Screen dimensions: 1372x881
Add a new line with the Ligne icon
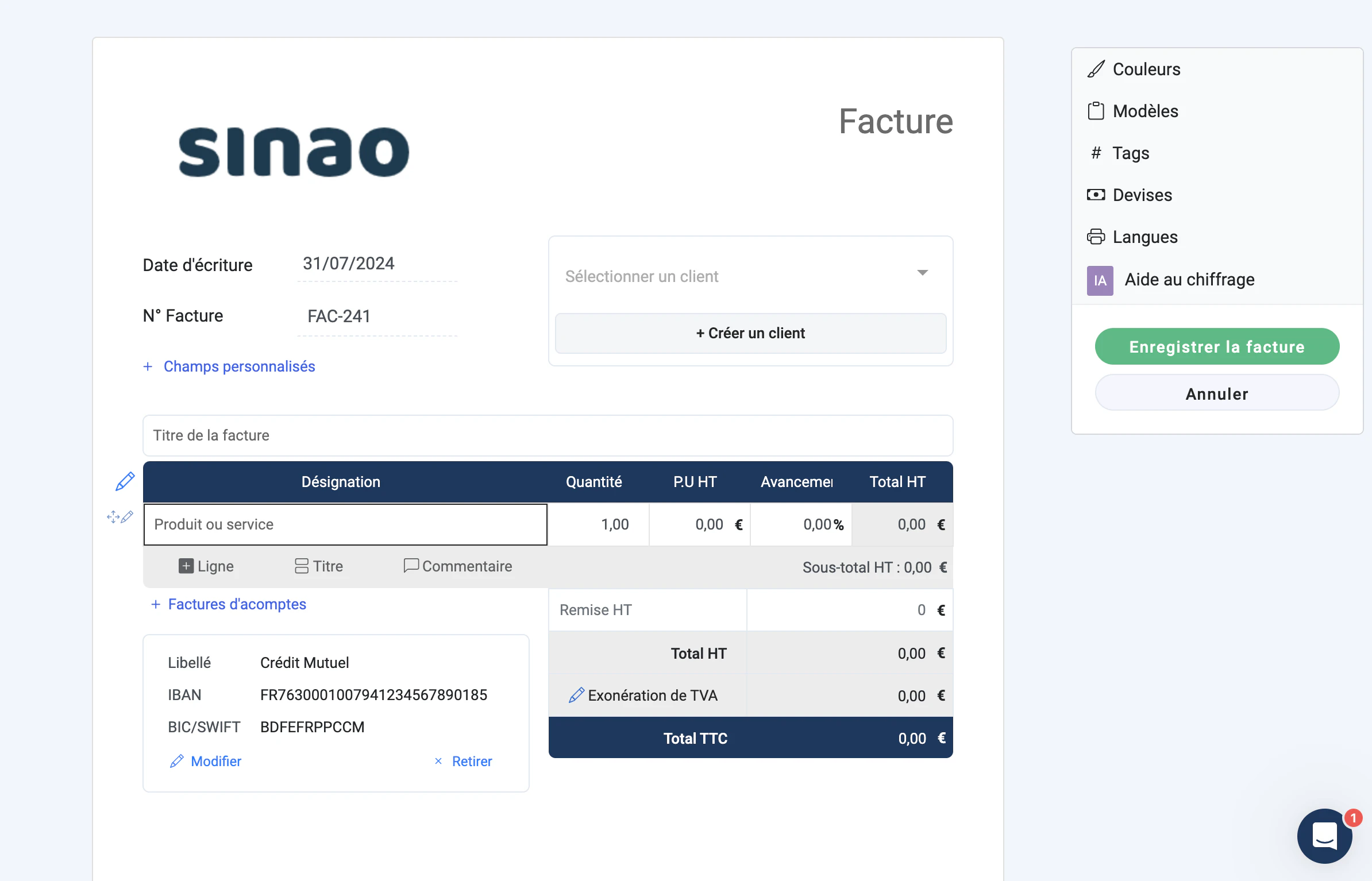point(186,566)
